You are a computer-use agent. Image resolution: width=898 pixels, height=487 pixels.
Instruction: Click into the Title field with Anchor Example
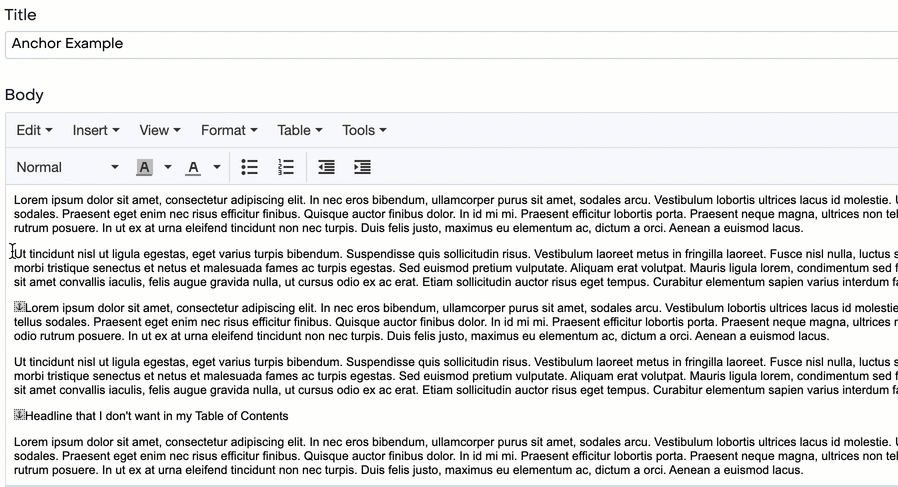tap(450, 44)
